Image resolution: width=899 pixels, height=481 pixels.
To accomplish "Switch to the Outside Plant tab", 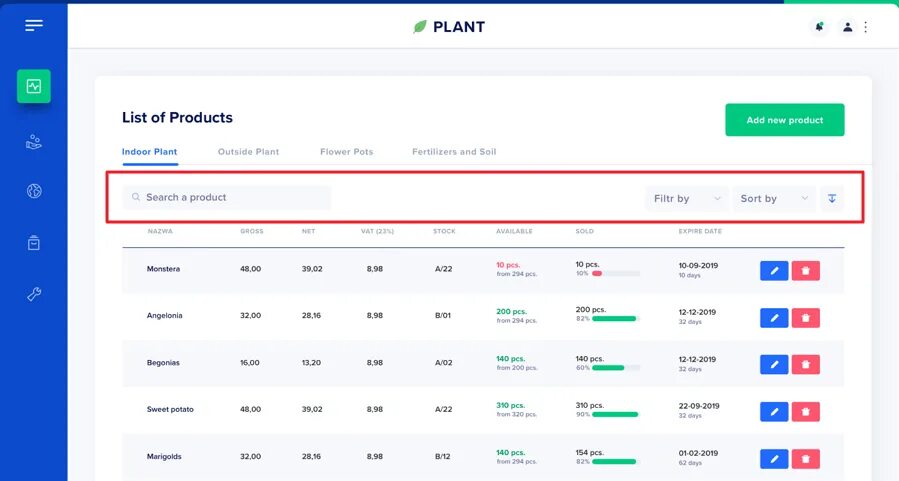I will pyautogui.click(x=248, y=152).
